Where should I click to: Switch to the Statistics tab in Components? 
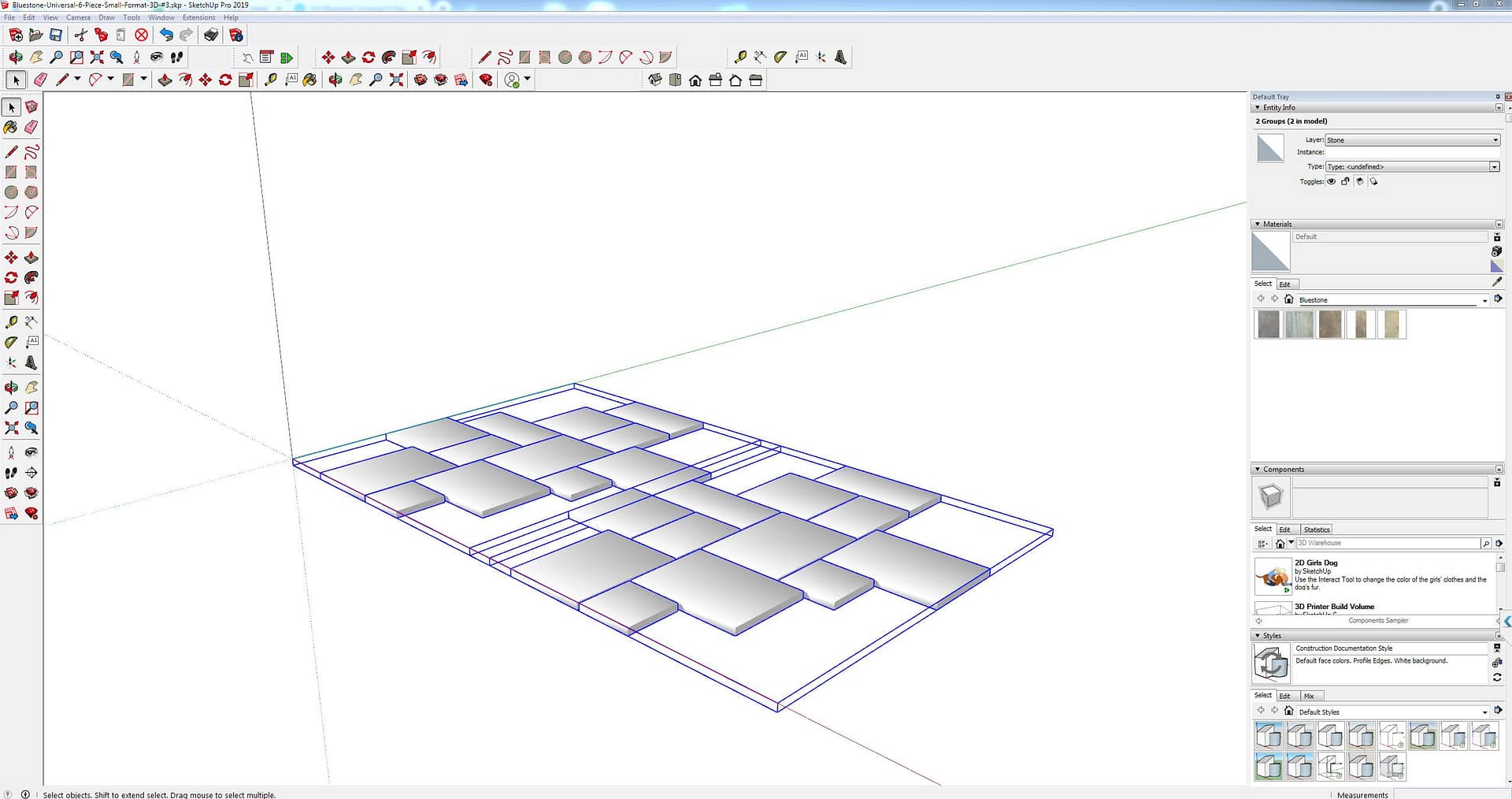click(x=1316, y=530)
